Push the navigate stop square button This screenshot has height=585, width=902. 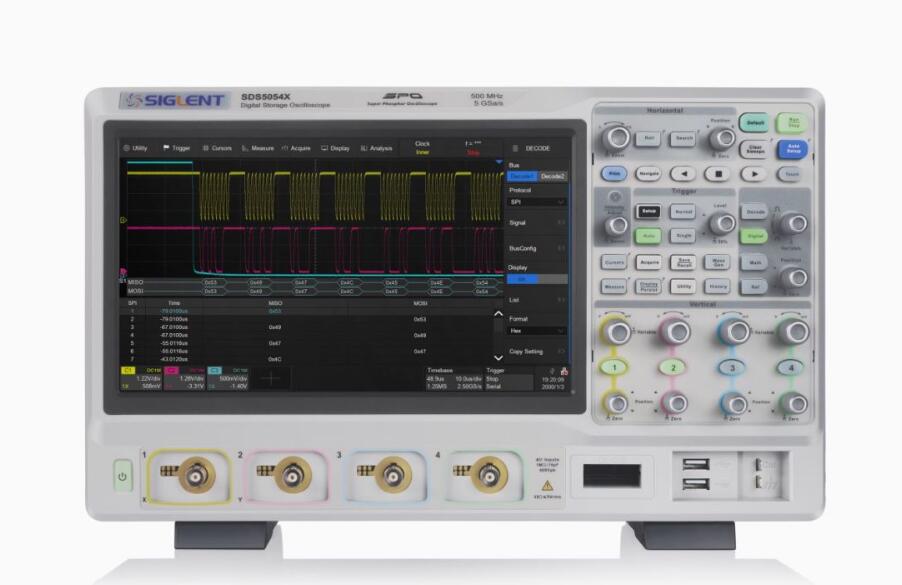click(x=718, y=174)
